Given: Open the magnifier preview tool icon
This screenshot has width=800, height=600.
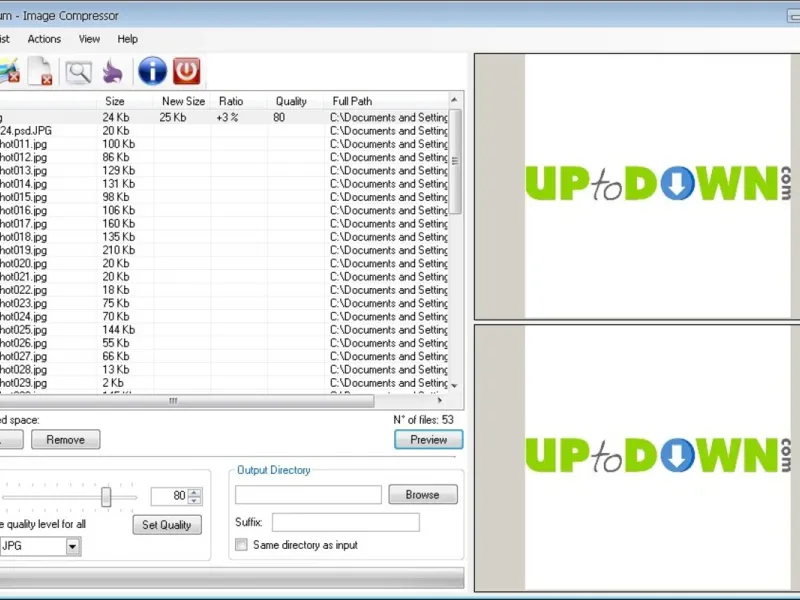Looking at the screenshot, I should tap(78, 72).
